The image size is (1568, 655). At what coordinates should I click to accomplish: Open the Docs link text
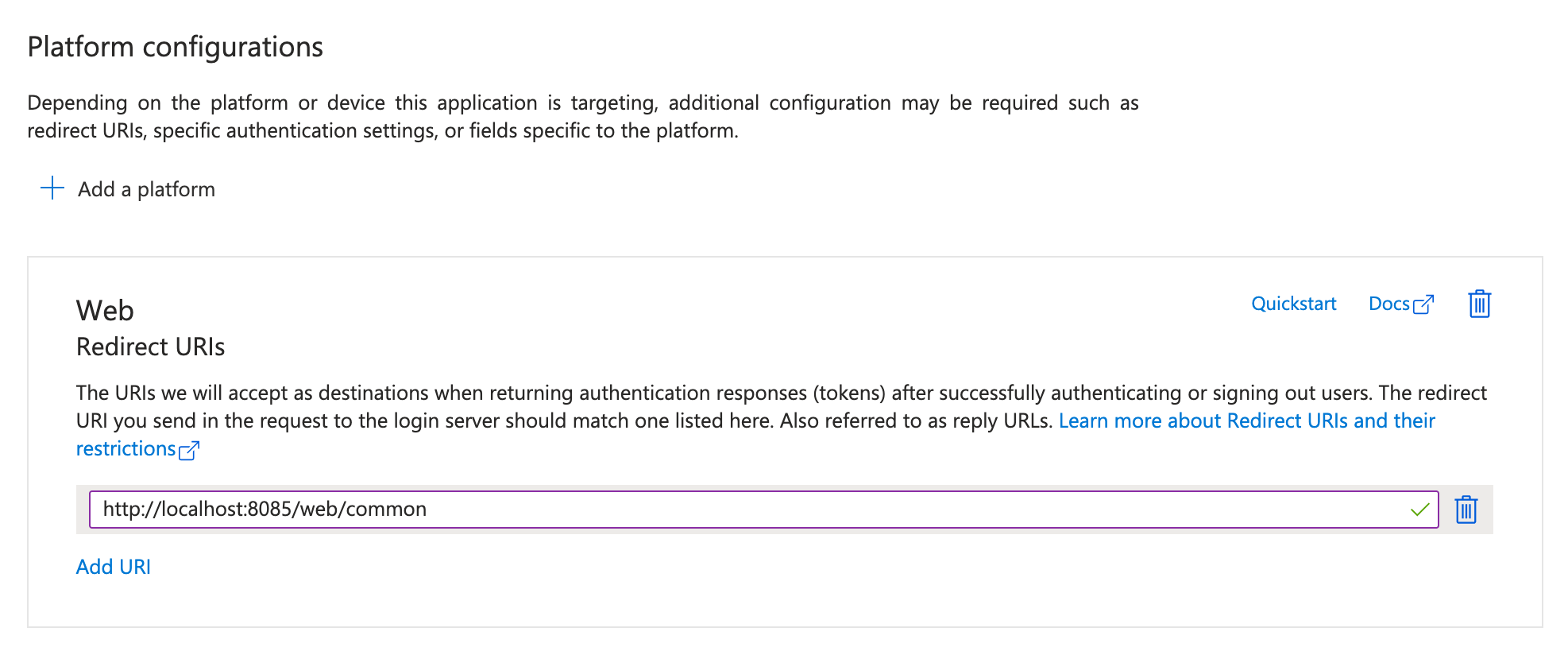(x=1388, y=304)
